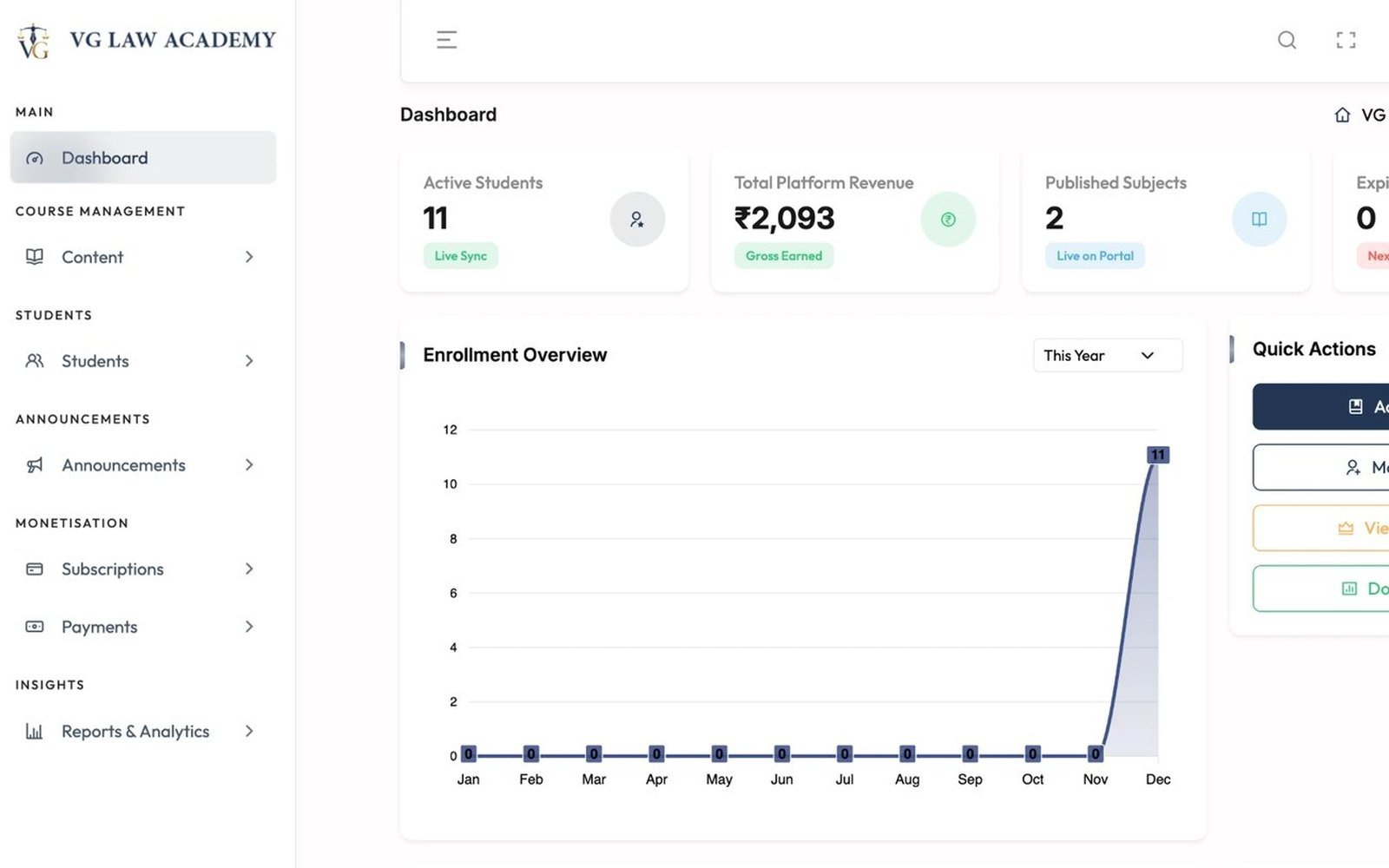The width and height of the screenshot is (1389, 868).
Task: Open the Students menu item
Action: [143, 361]
